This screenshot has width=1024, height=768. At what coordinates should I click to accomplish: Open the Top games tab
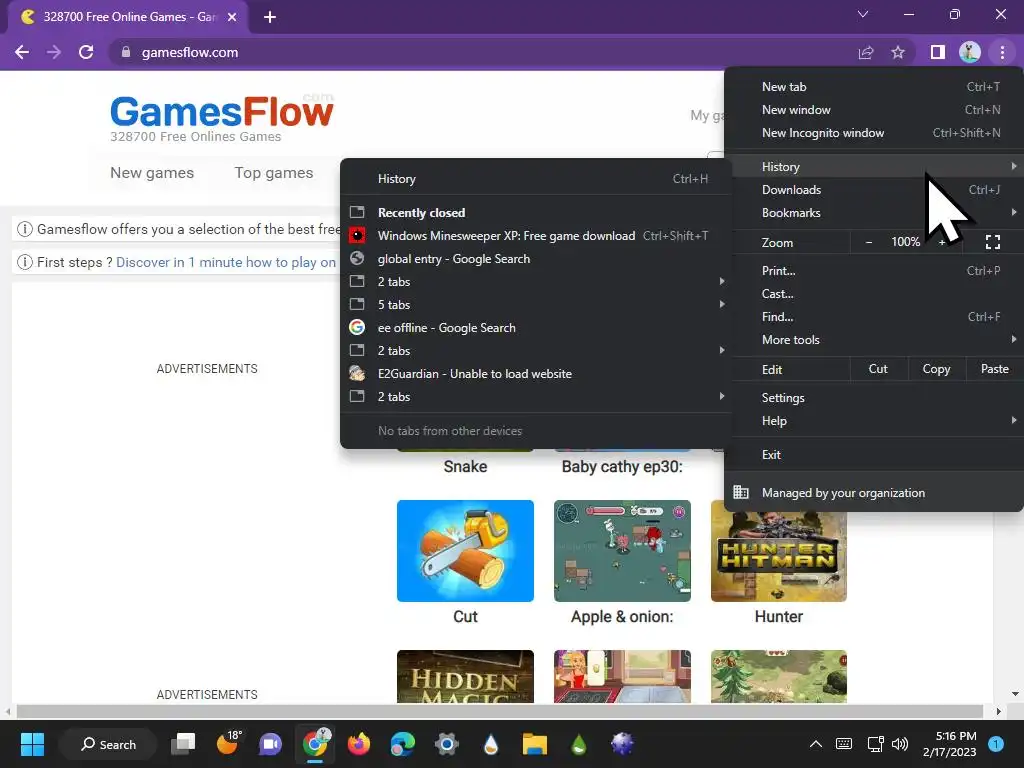tap(274, 173)
